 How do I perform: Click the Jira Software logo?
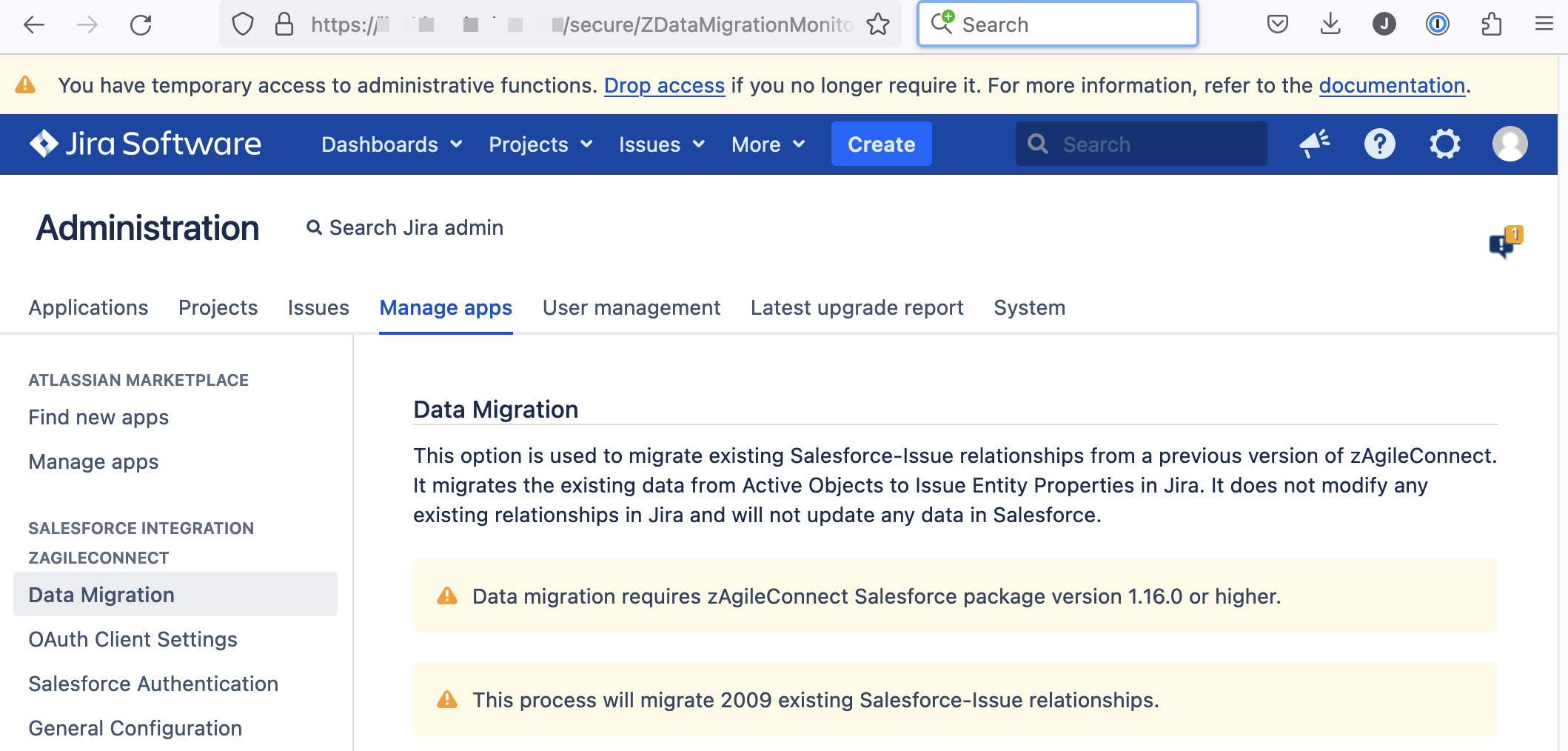pyautogui.click(x=145, y=144)
